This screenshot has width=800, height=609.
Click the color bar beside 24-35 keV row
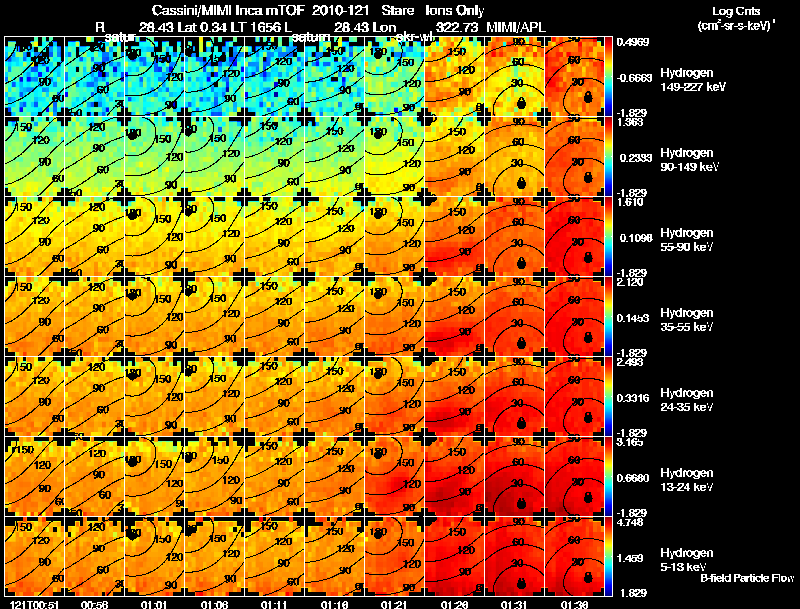[x=608, y=397]
